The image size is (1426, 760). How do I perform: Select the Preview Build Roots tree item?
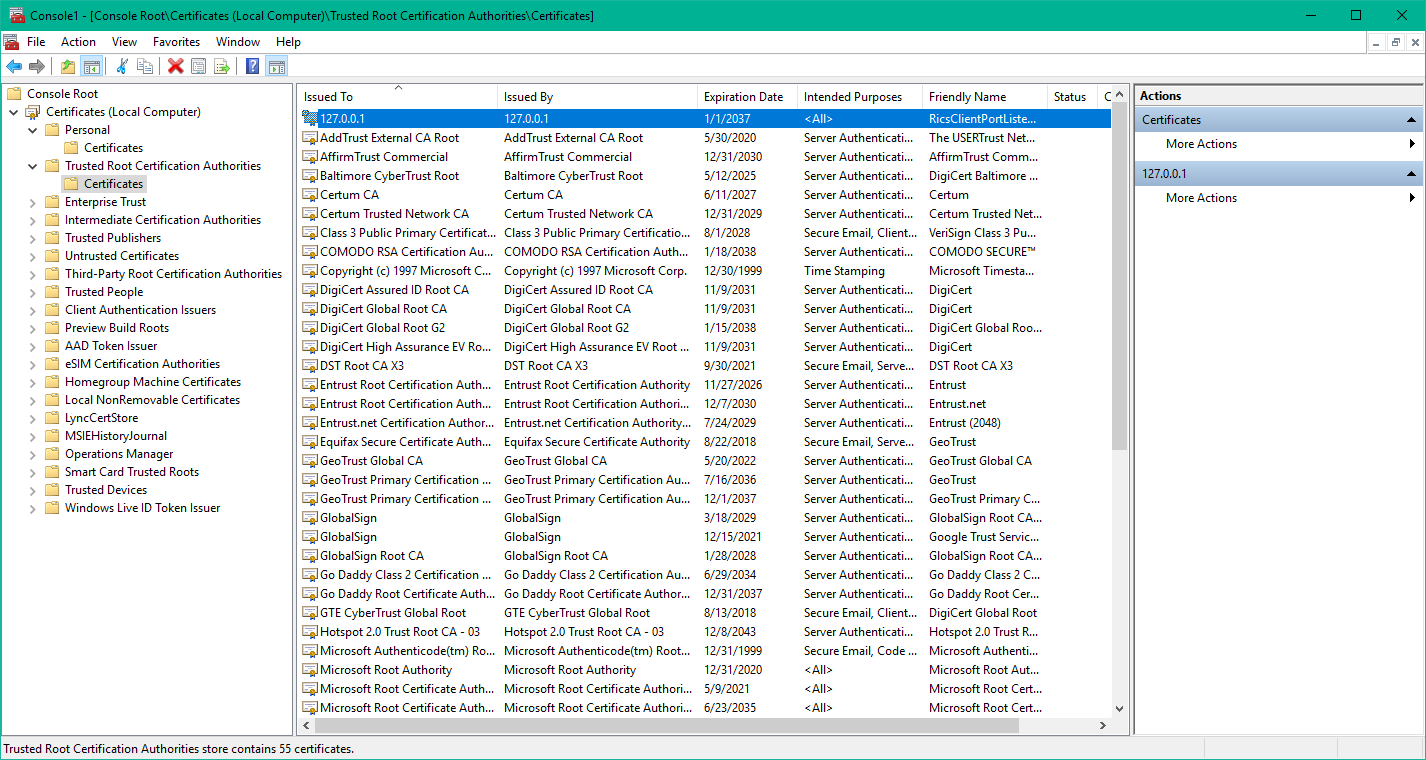tap(117, 328)
